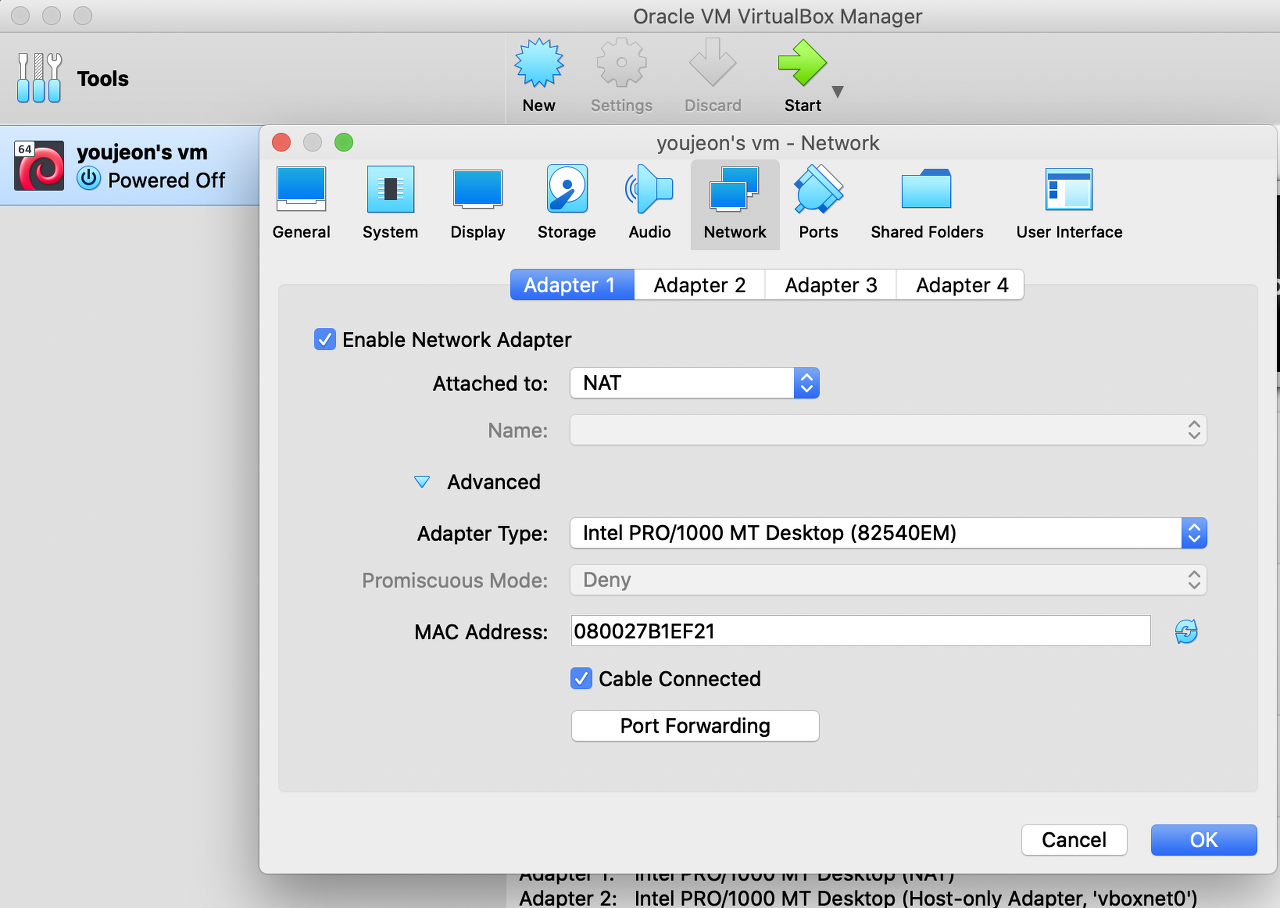The height and width of the screenshot is (908, 1280).
Task: Click Discard in VirtualBox Manager toolbar
Action: [x=713, y=77]
